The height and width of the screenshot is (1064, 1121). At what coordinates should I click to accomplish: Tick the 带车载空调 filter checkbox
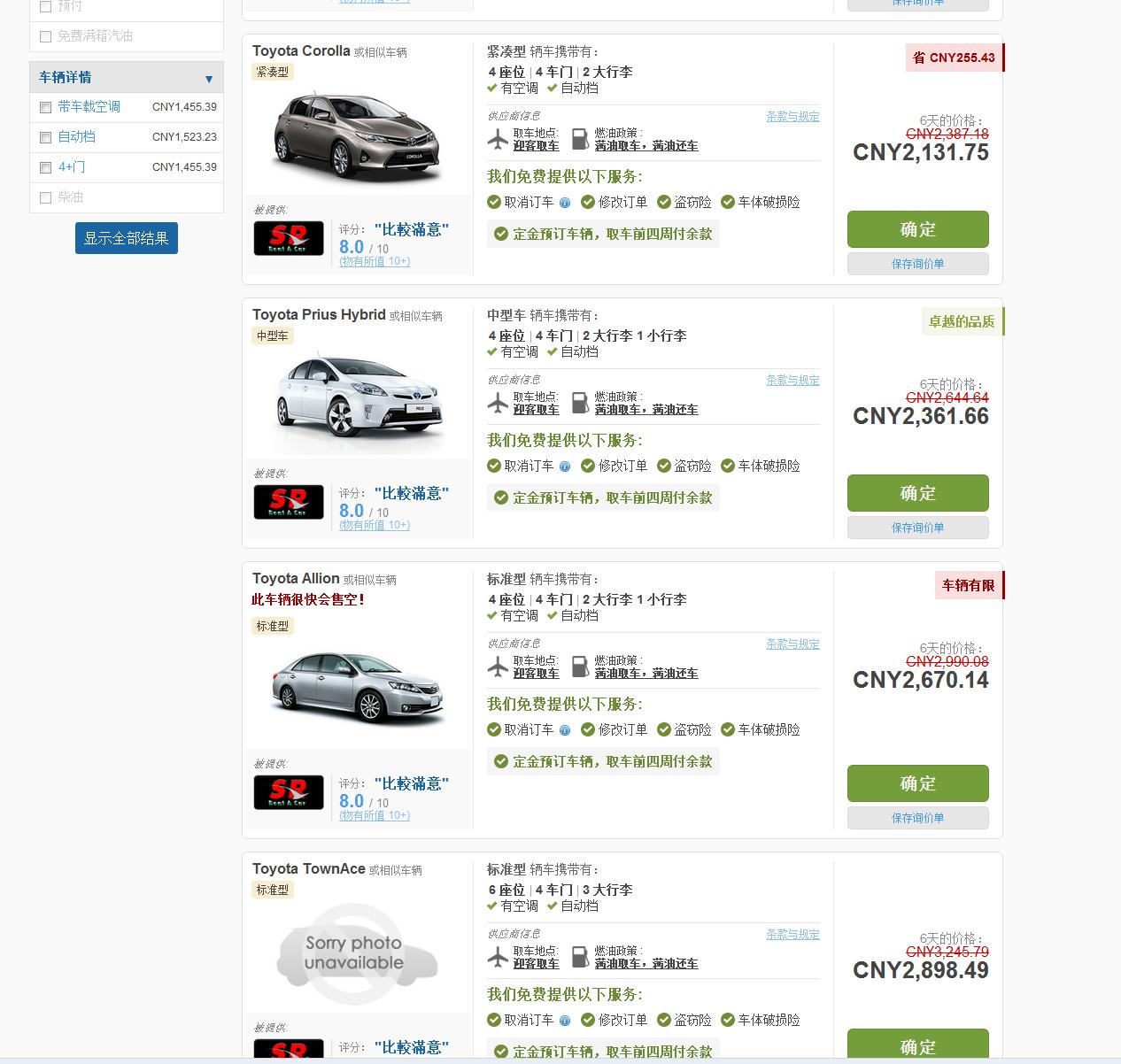45,108
